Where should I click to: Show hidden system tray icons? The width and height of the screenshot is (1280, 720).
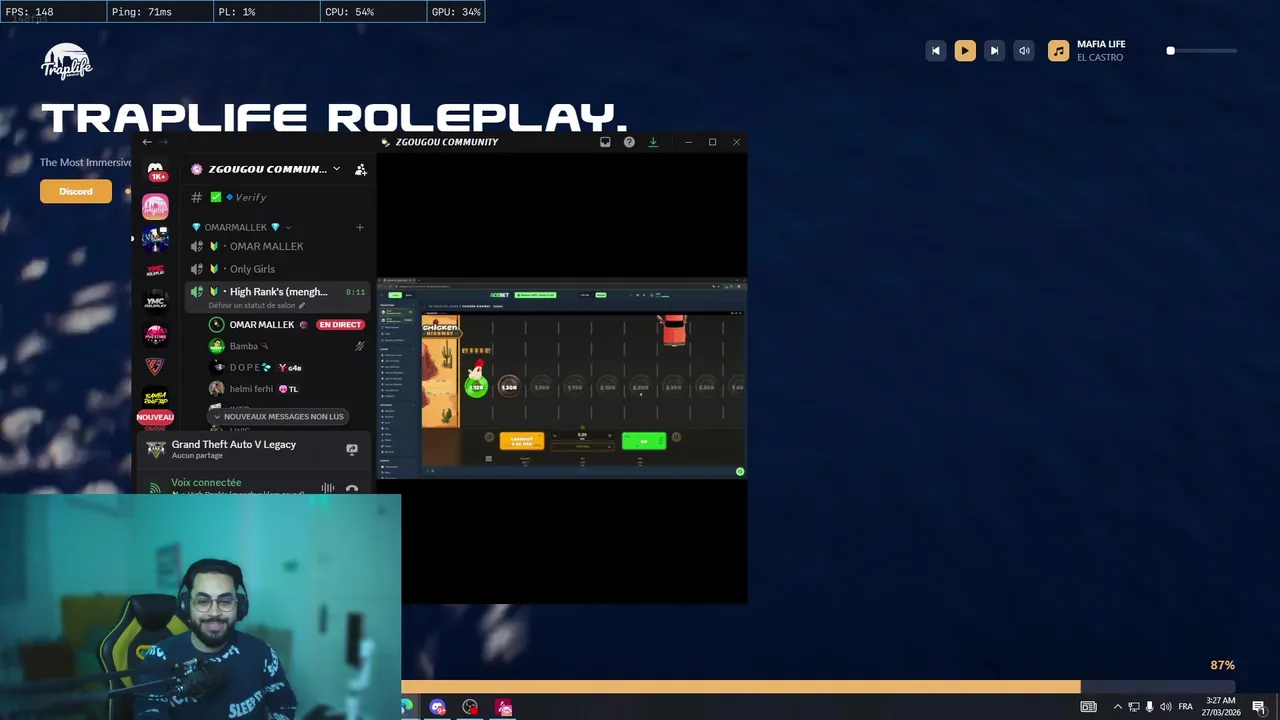[1117, 707]
